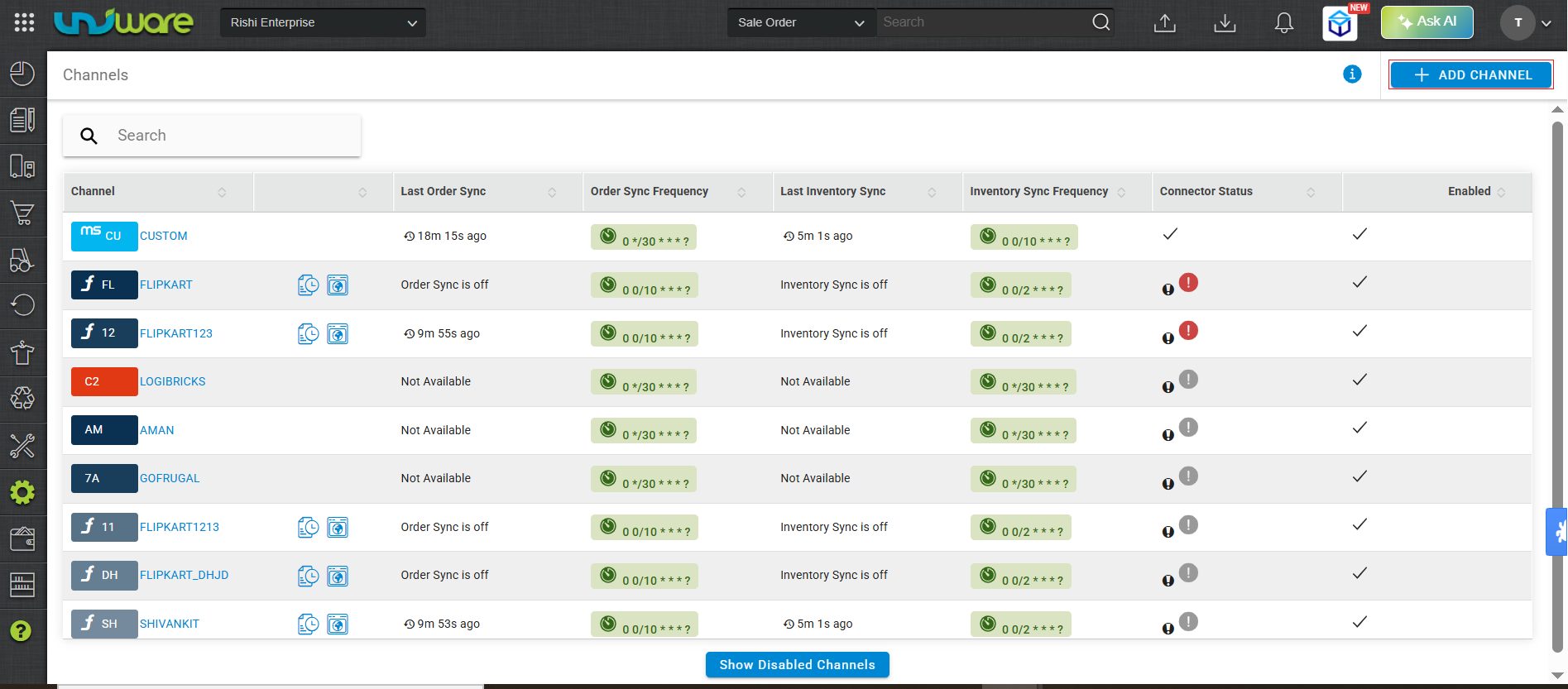Click the magnifier icon in global search

[x=1100, y=22]
